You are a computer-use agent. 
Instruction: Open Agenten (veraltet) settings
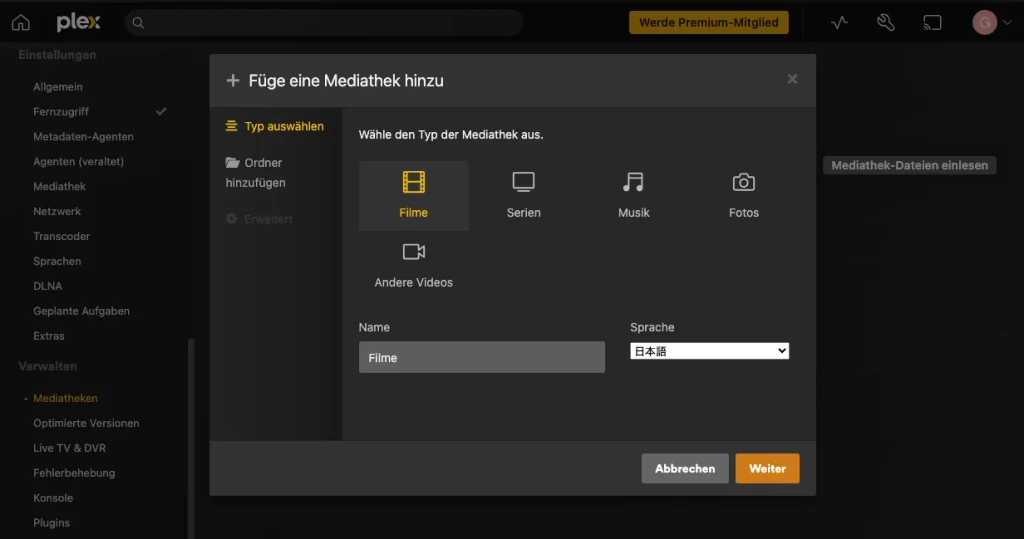point(78,161)
